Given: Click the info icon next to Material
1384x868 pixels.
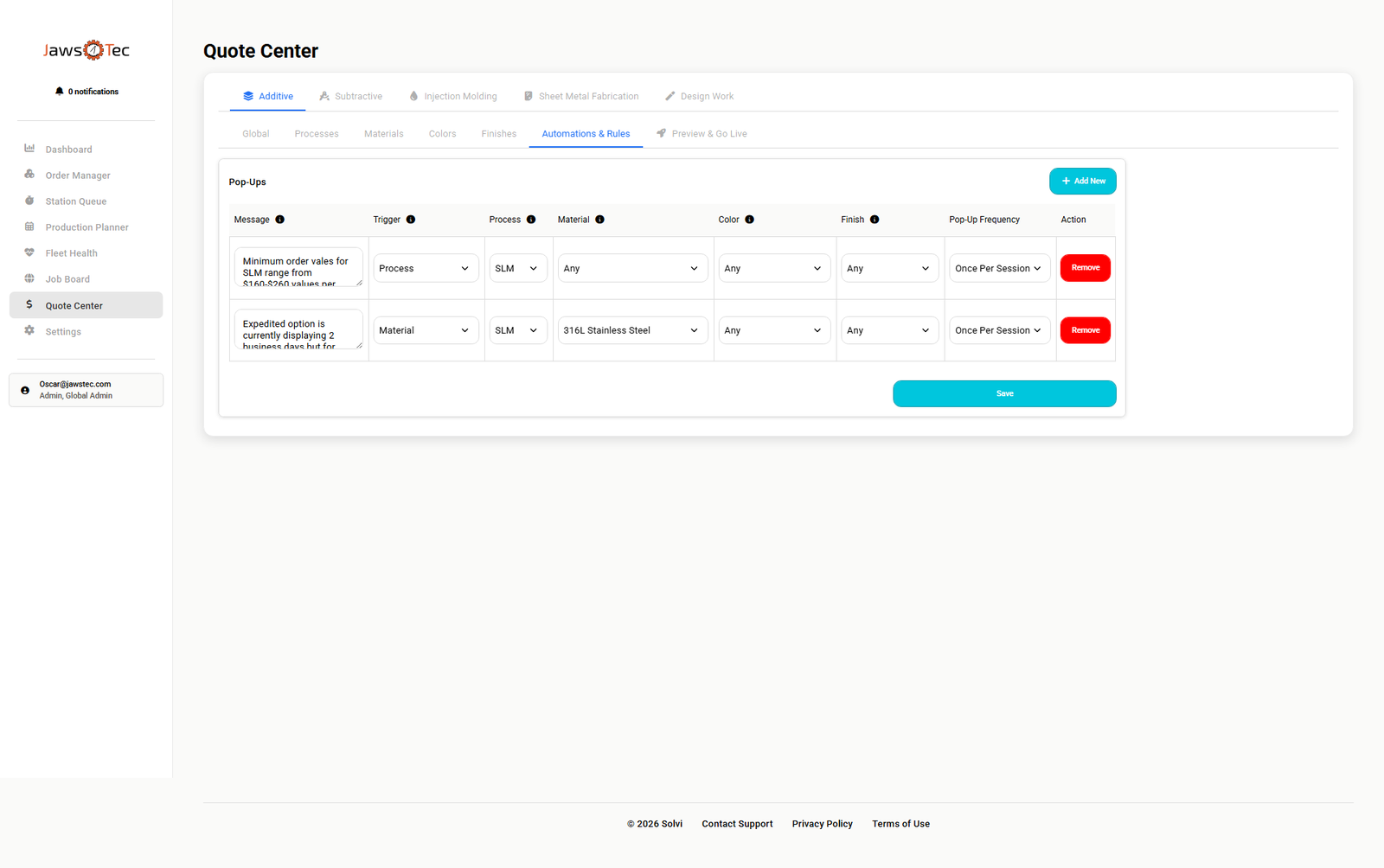Looking at the screenshot, I should (599, 220).
